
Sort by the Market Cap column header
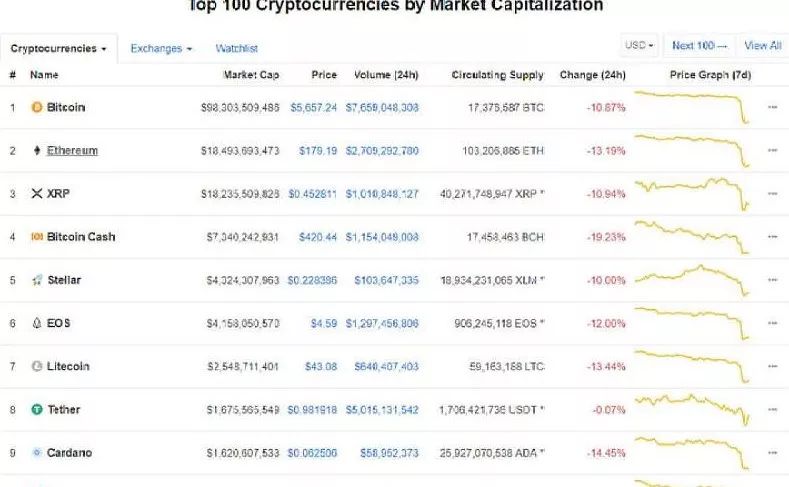(x=251, y=75)
